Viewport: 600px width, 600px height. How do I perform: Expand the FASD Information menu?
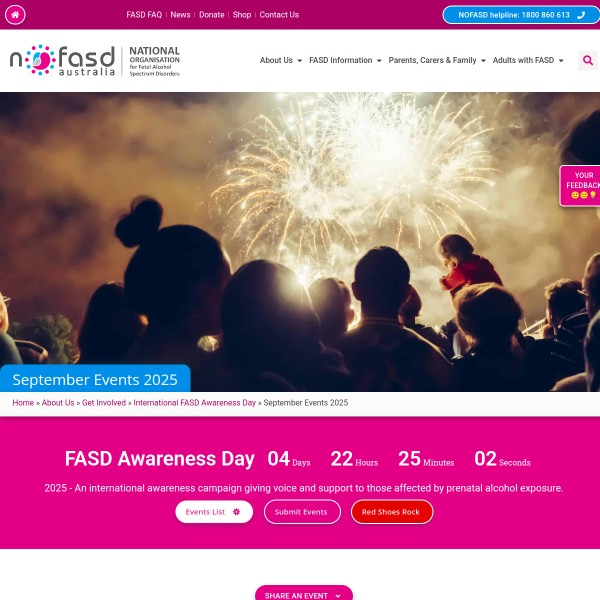(345, 60)
